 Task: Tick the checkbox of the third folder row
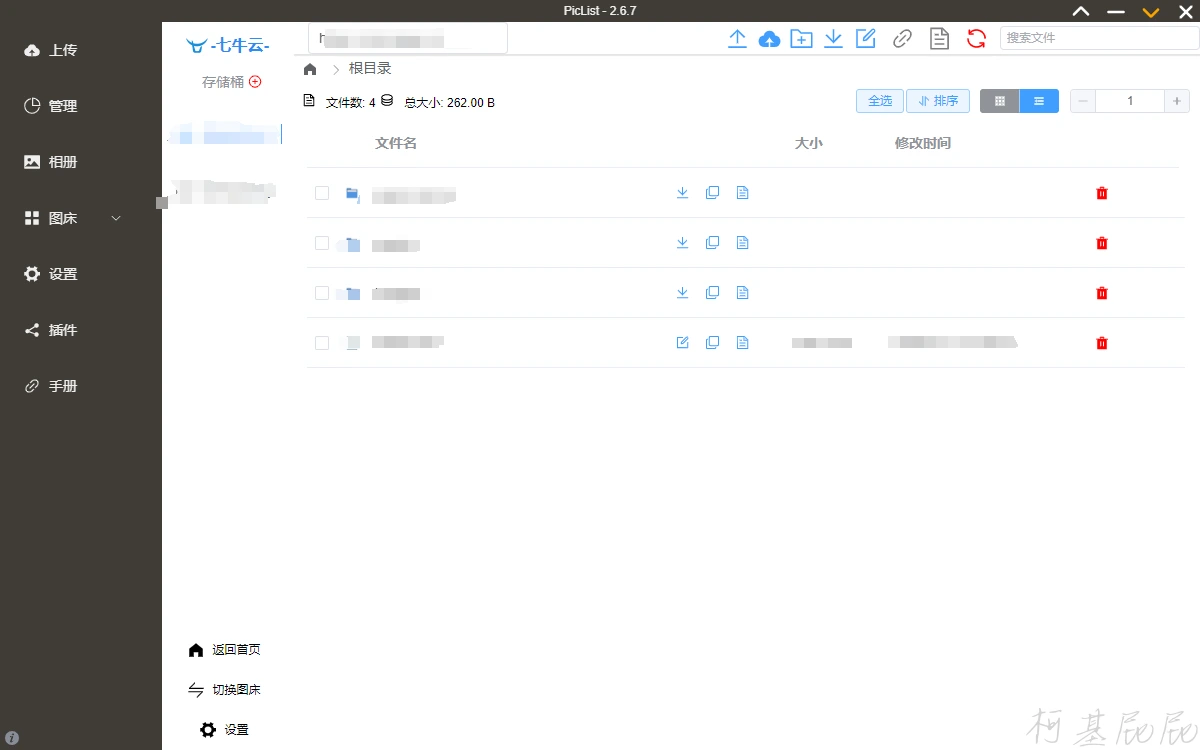click(322, 293)
